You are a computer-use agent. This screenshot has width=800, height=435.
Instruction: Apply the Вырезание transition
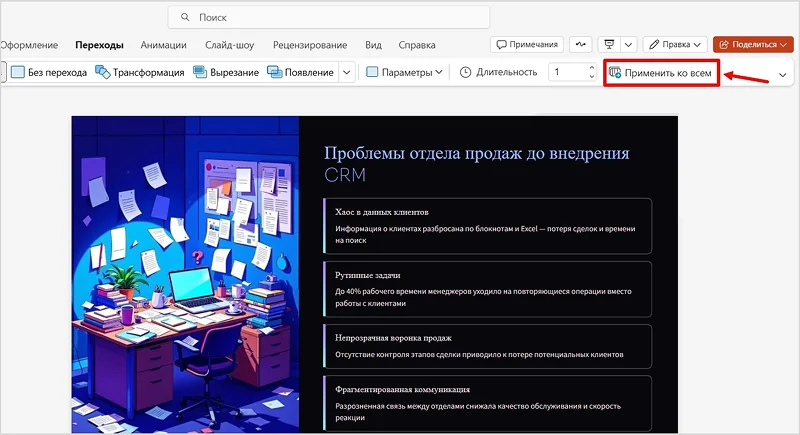click(226, 72)
